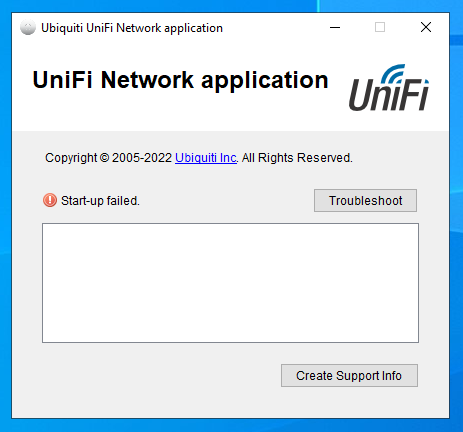
Task: Click the red start-up failed warning icon
Action: (50, 200)
